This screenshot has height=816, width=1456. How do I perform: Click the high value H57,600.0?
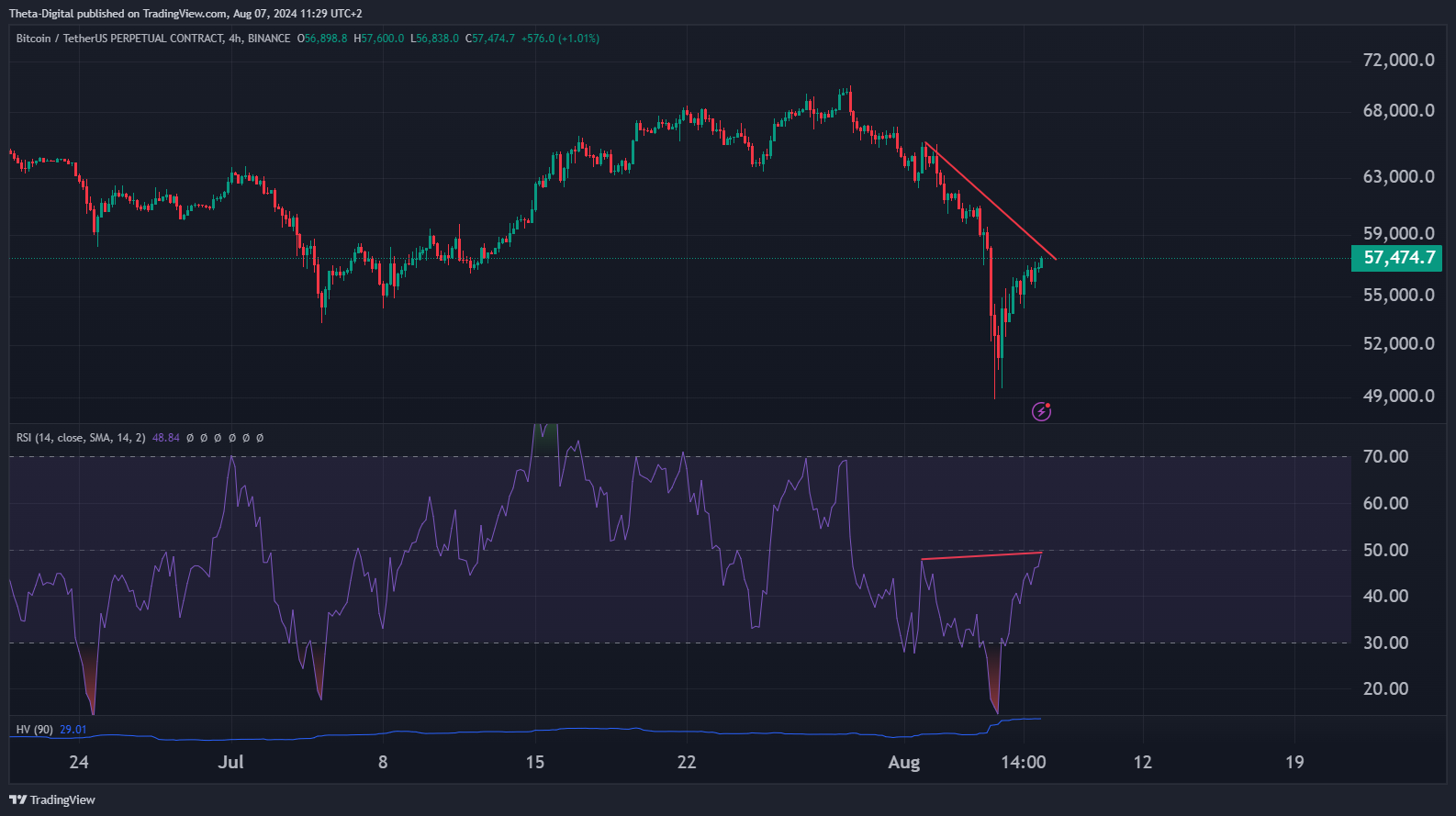pyautogui.click(x=379, y=39)
